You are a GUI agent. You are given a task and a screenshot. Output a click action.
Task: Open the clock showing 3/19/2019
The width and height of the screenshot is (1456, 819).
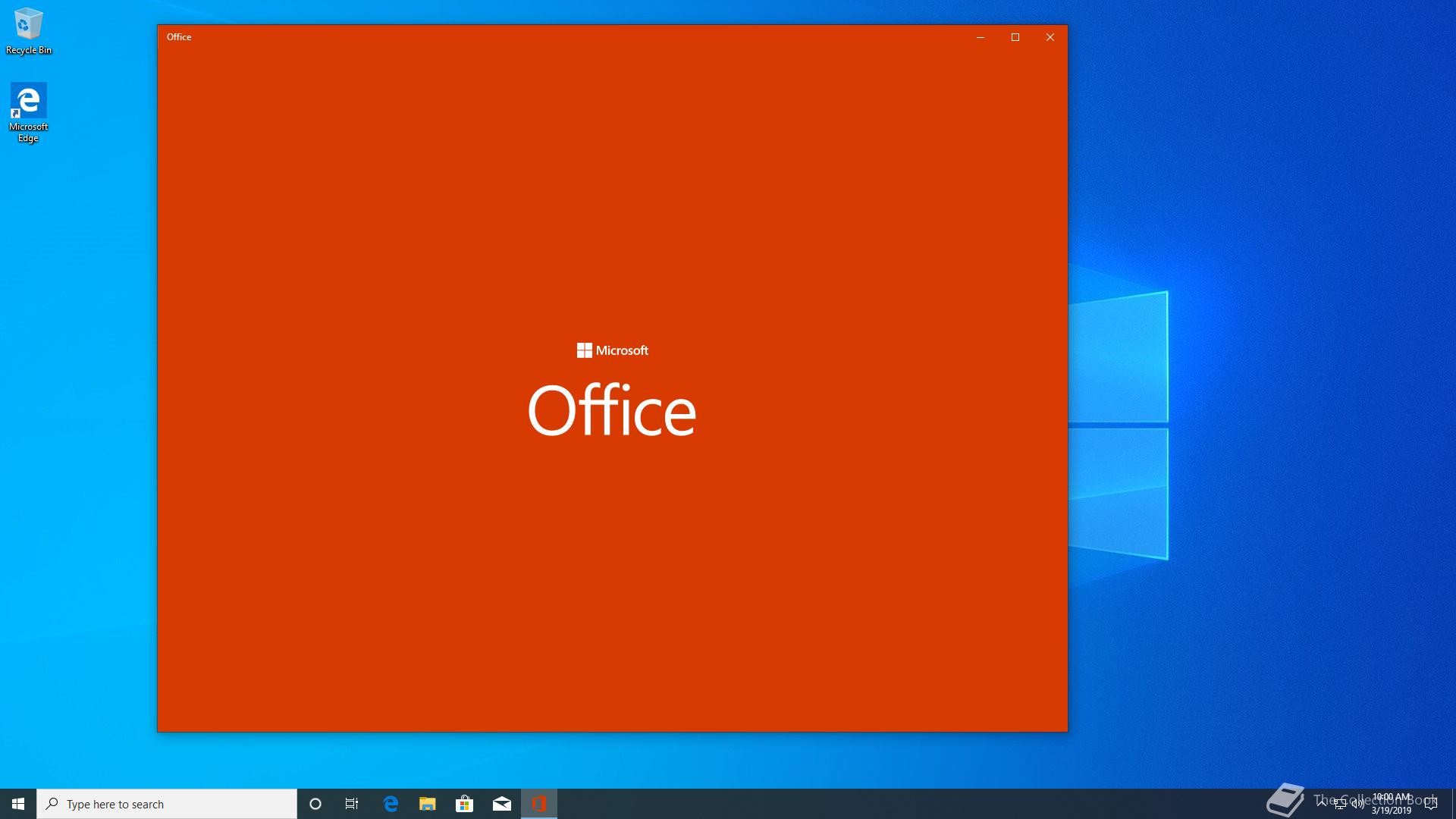[x=1392, y=804]
